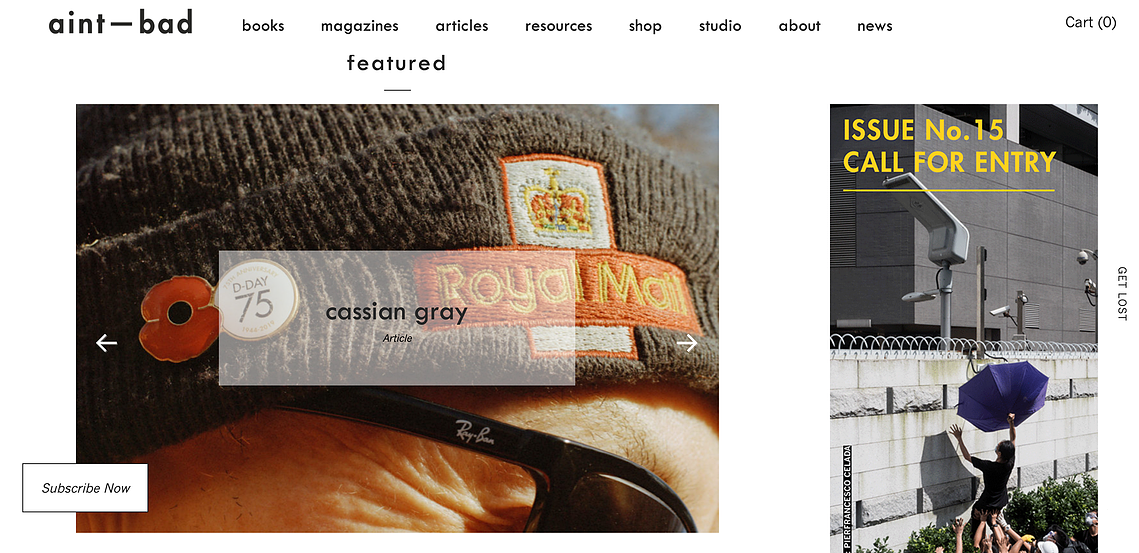Viewport: 1139px width, 553px height.
Task: Go to the news page
Action: [x=875, y=26]
